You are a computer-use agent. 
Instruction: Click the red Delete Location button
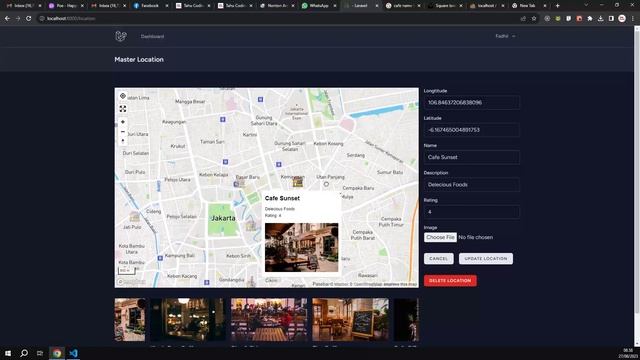(x=450, y=280)
